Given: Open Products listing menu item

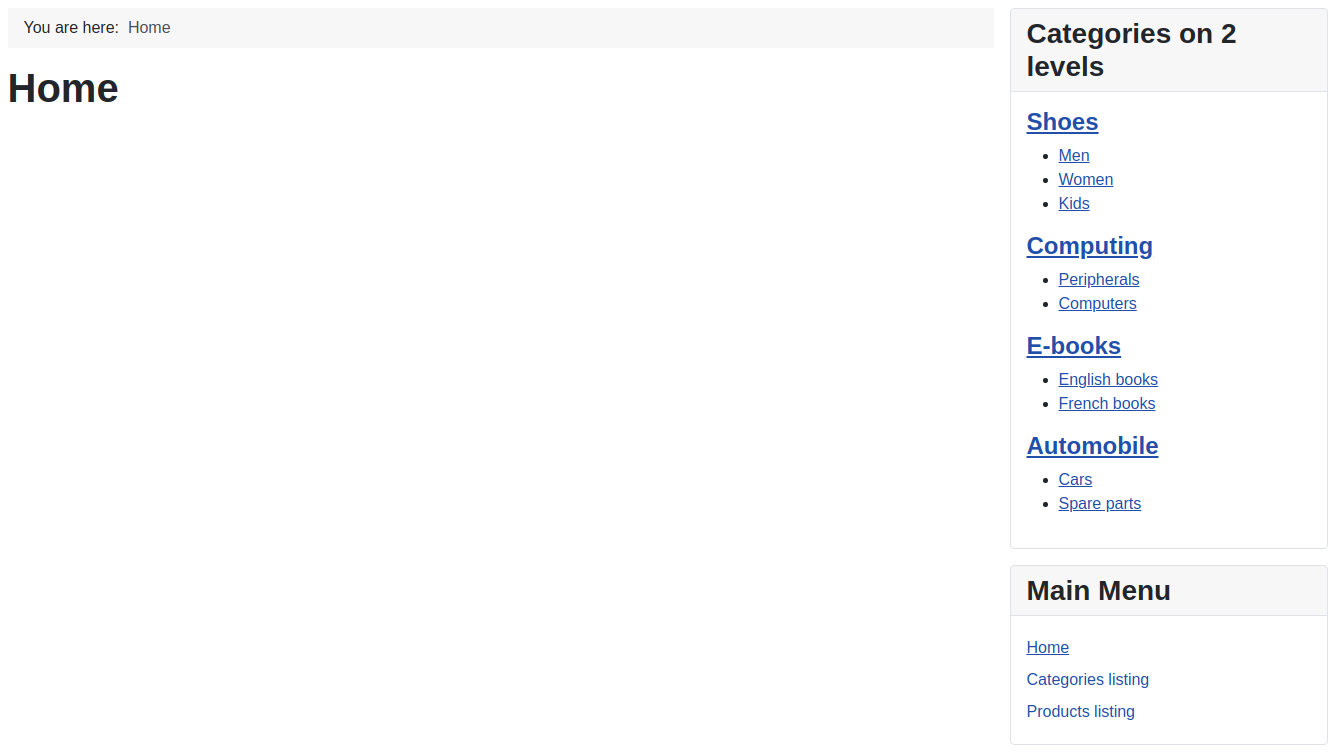Looking at the screenshot, I should [1080, 711].
